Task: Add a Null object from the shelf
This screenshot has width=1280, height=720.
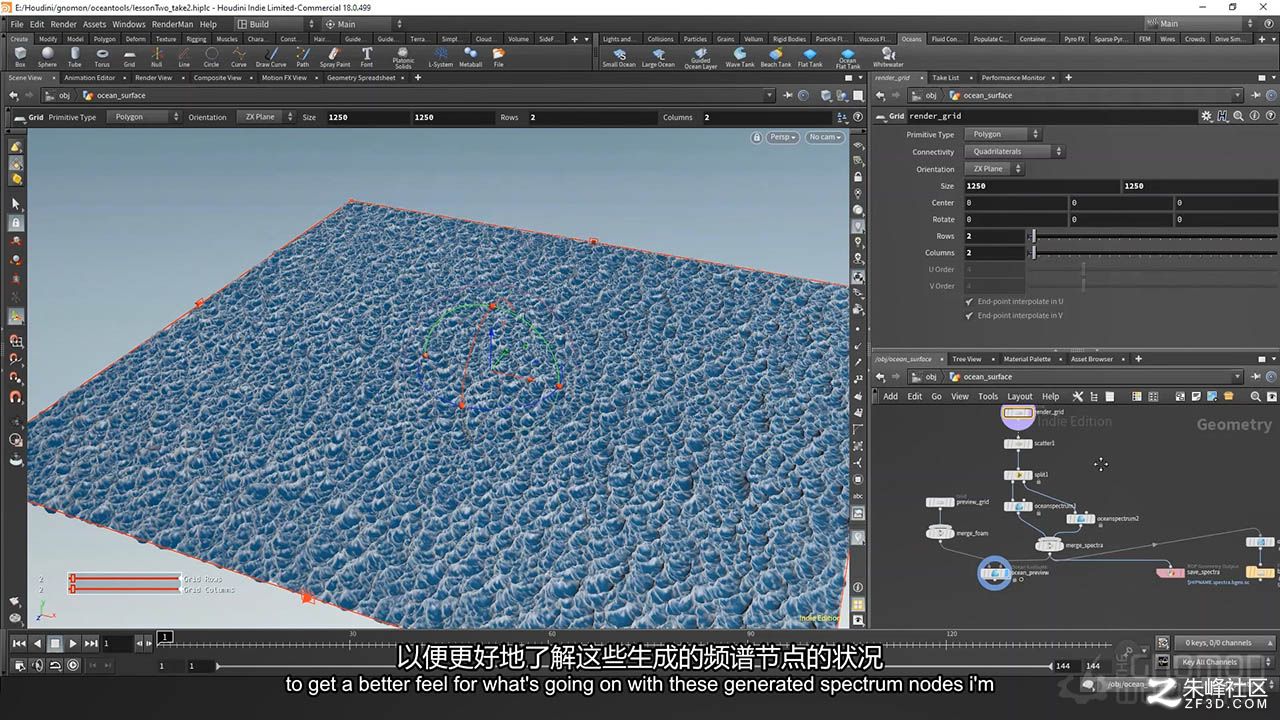Action: (x=157, y=56)
